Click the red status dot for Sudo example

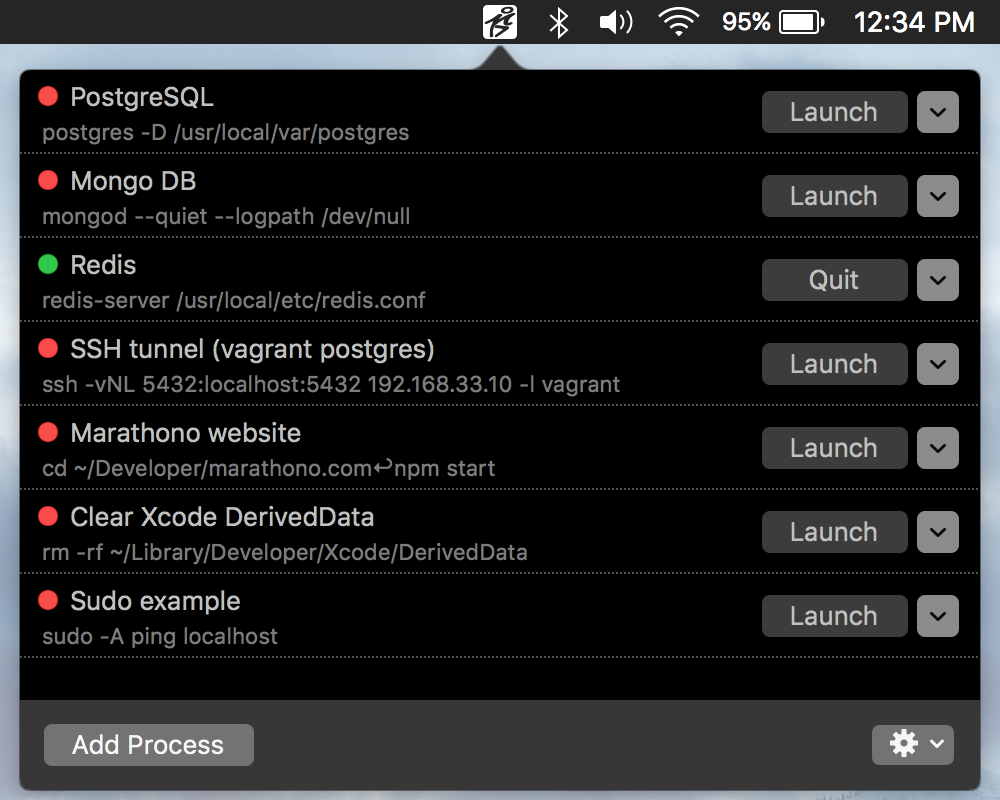tap(48, 600)
